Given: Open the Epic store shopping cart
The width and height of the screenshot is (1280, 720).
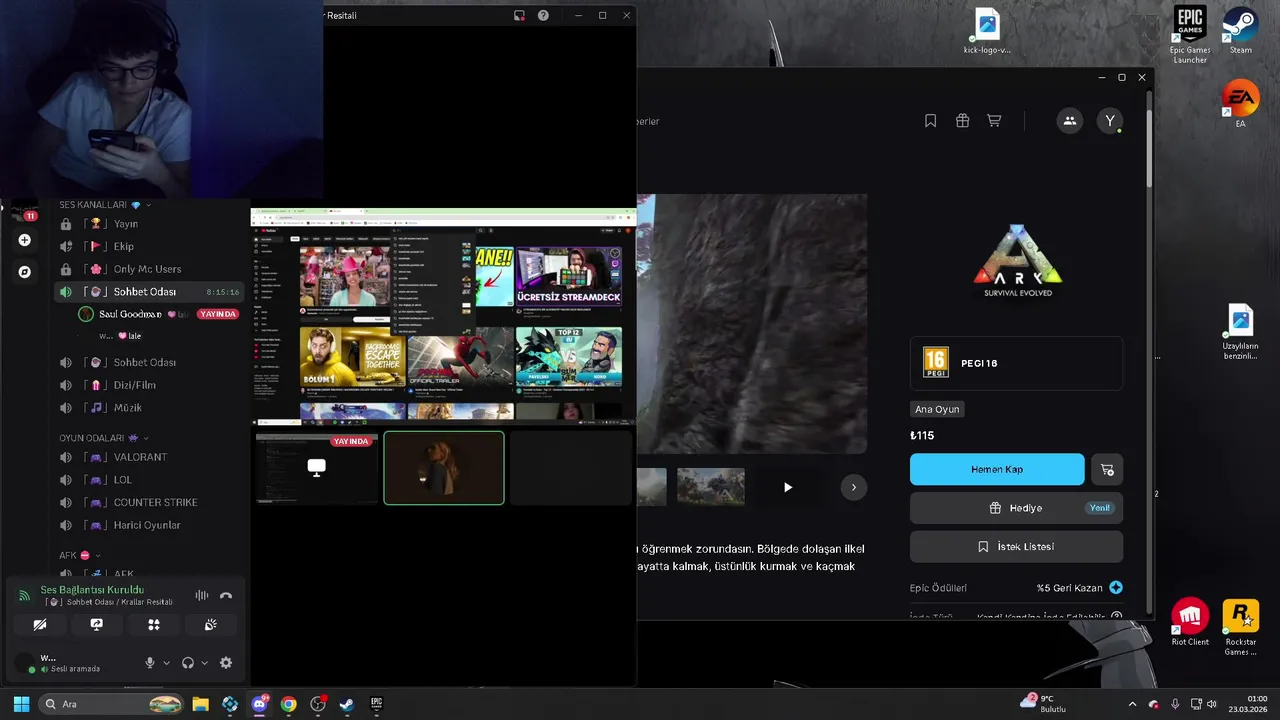Looking at the screenshot, I should (x=994, y=121).
